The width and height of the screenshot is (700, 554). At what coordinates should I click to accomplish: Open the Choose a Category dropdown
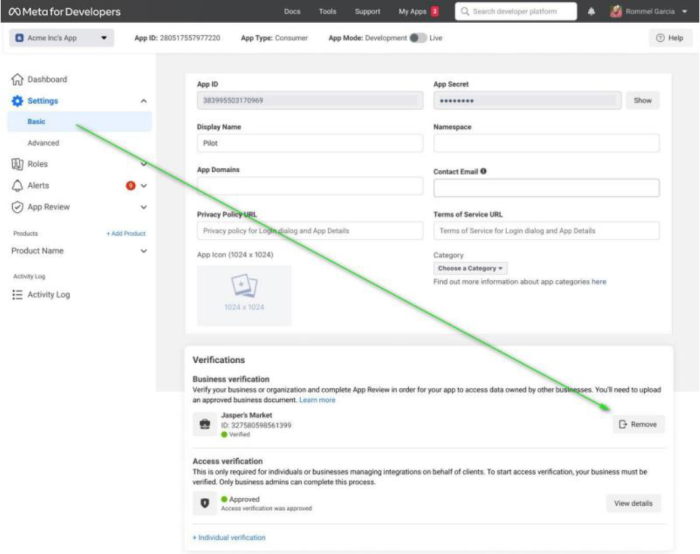click(471, 268)
